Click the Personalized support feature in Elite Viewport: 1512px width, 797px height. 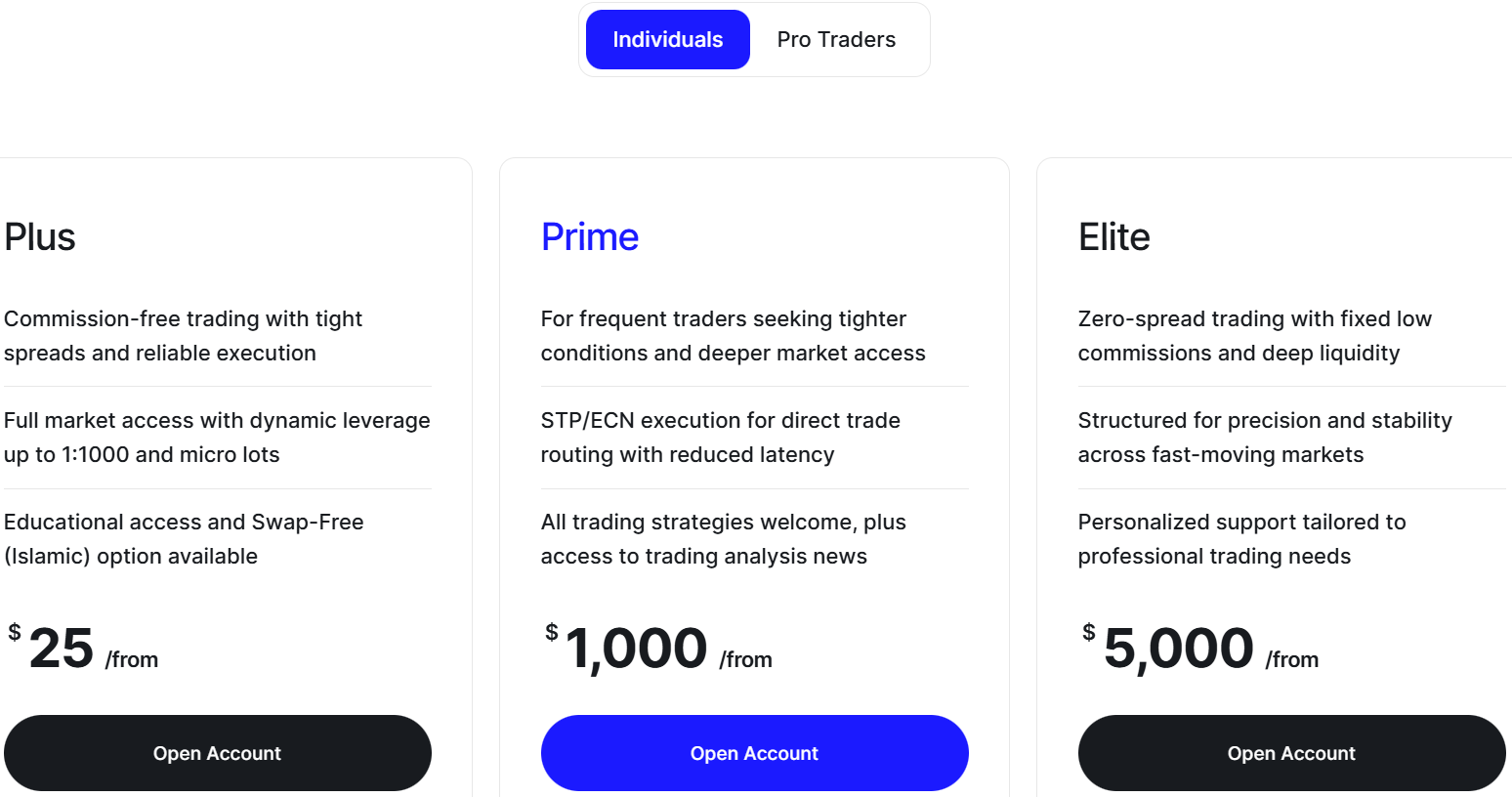click(x=1241, y=539)
